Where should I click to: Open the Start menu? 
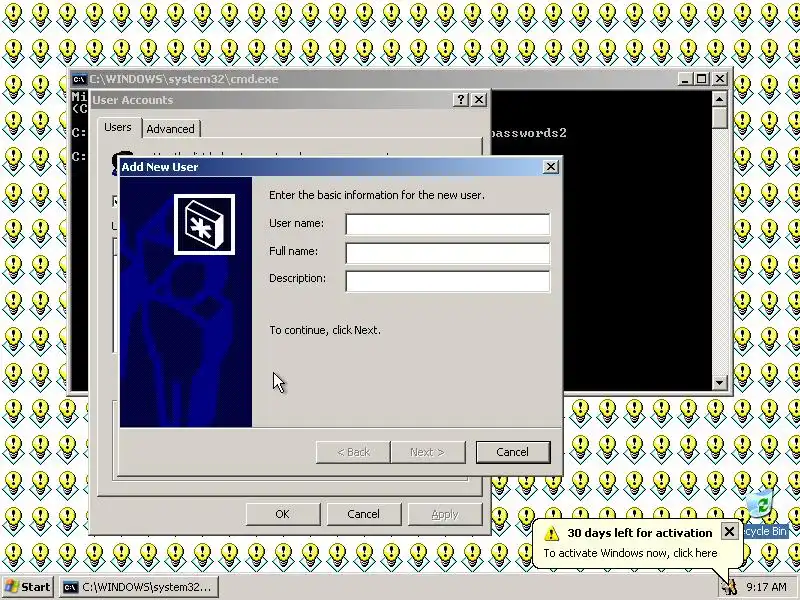pyautogui.click(x=28, y=587)
